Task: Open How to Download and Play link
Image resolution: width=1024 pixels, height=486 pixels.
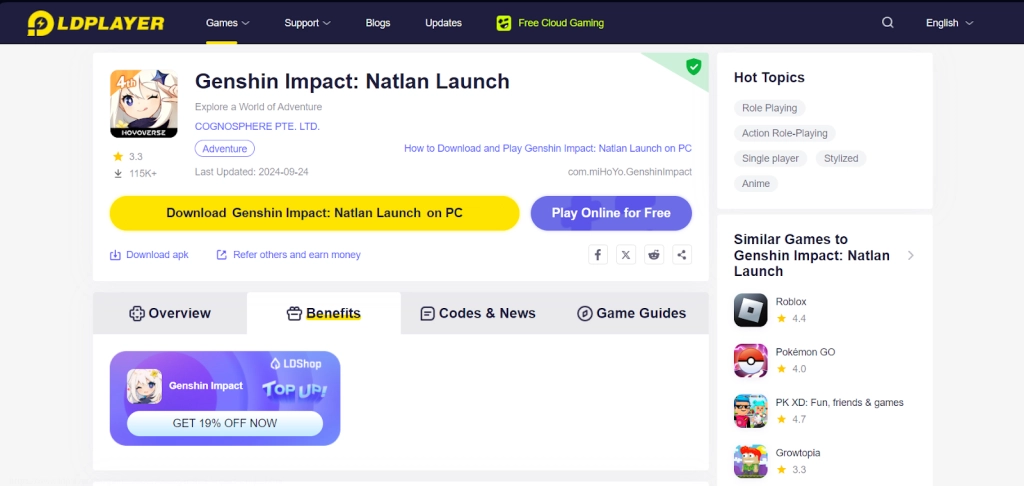Action: pos(547,148)
